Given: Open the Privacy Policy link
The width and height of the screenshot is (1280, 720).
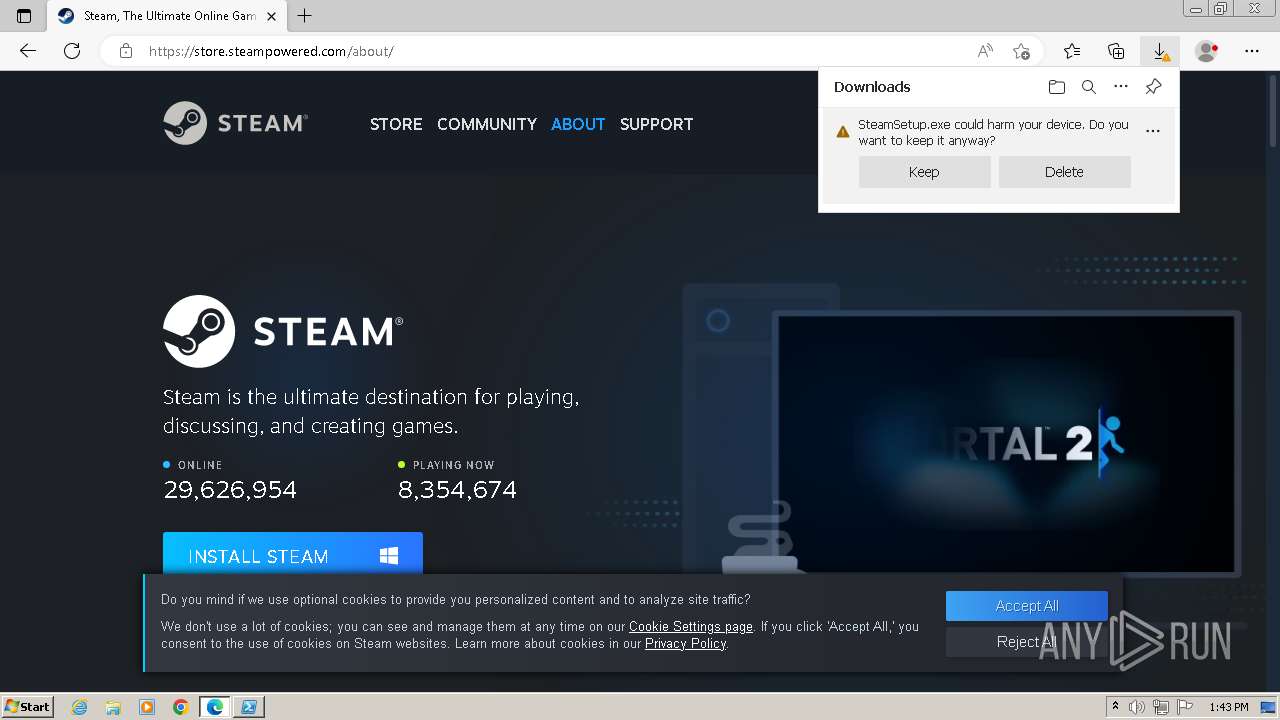Looking at the screenshot, I should coord(686,644).
